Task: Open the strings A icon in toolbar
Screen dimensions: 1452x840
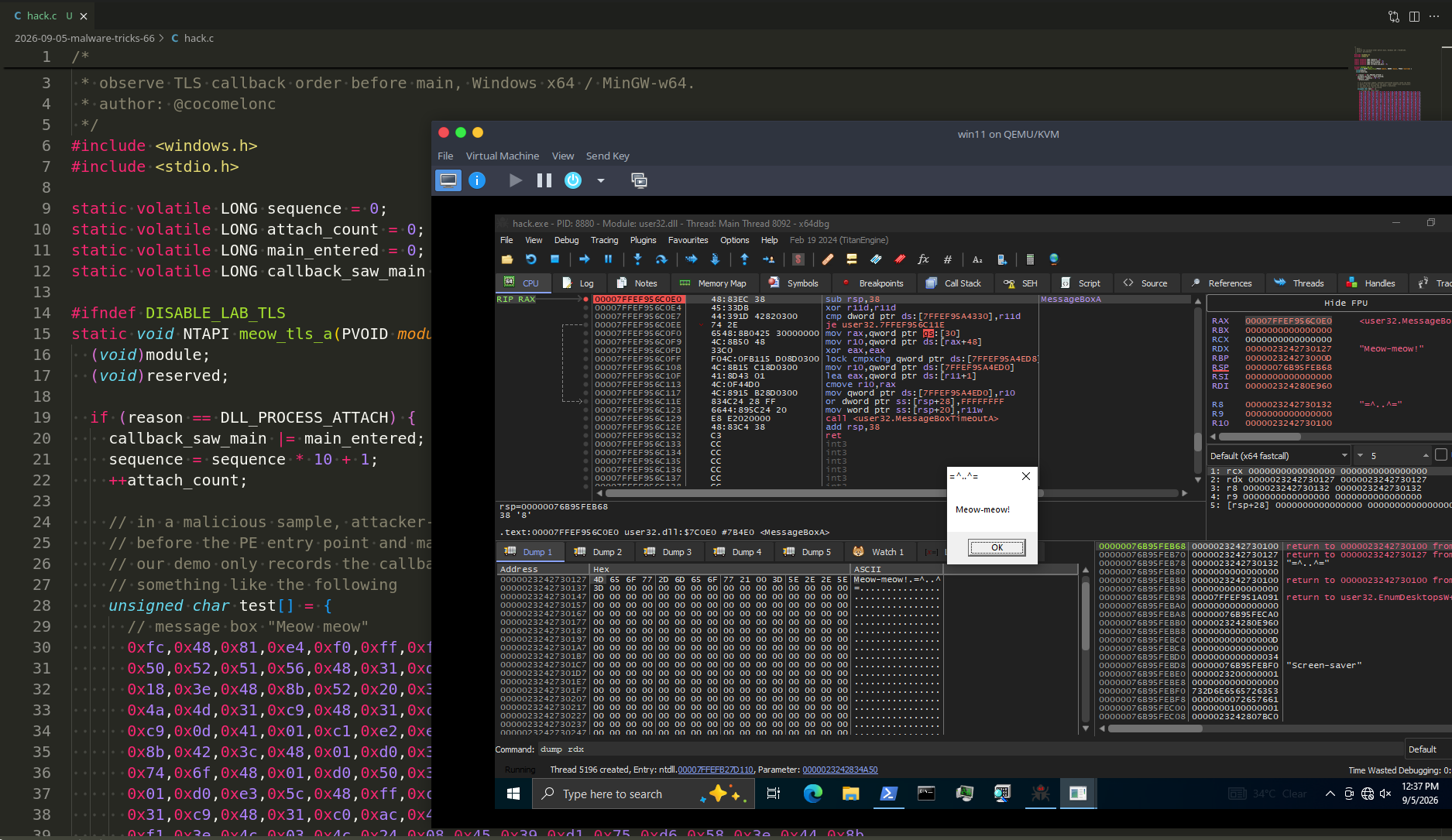Action: click(977, 259)
